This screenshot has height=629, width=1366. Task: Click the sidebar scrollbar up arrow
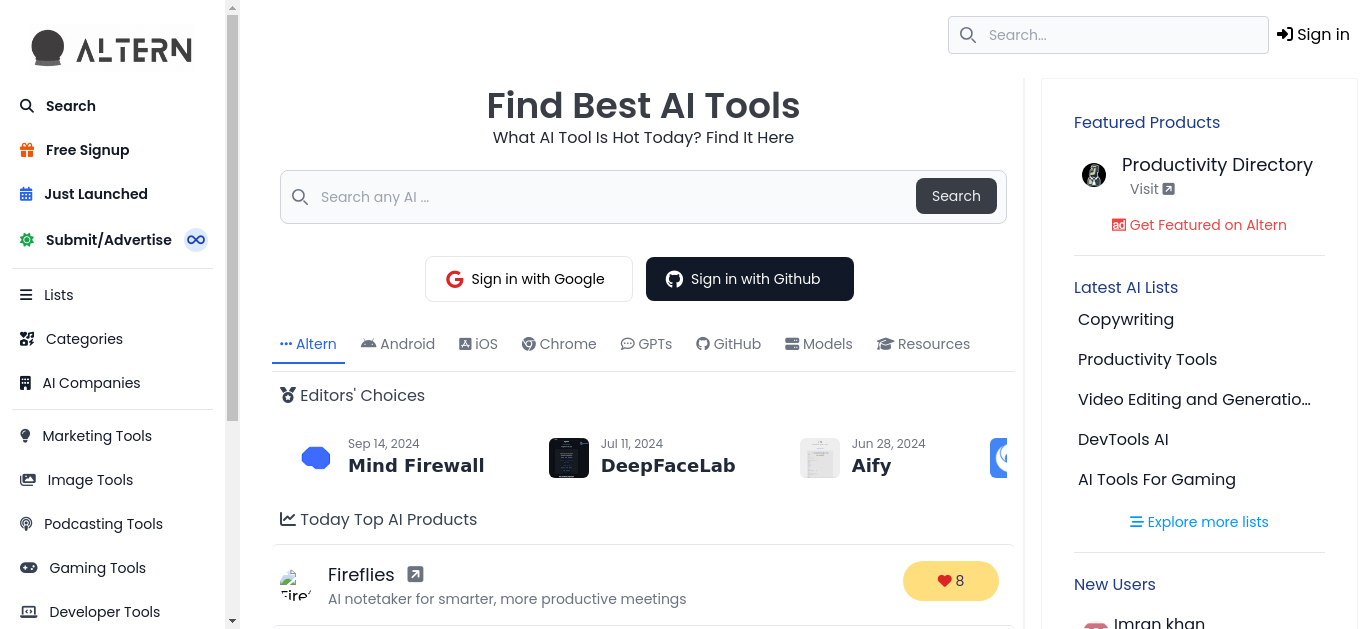233,7
